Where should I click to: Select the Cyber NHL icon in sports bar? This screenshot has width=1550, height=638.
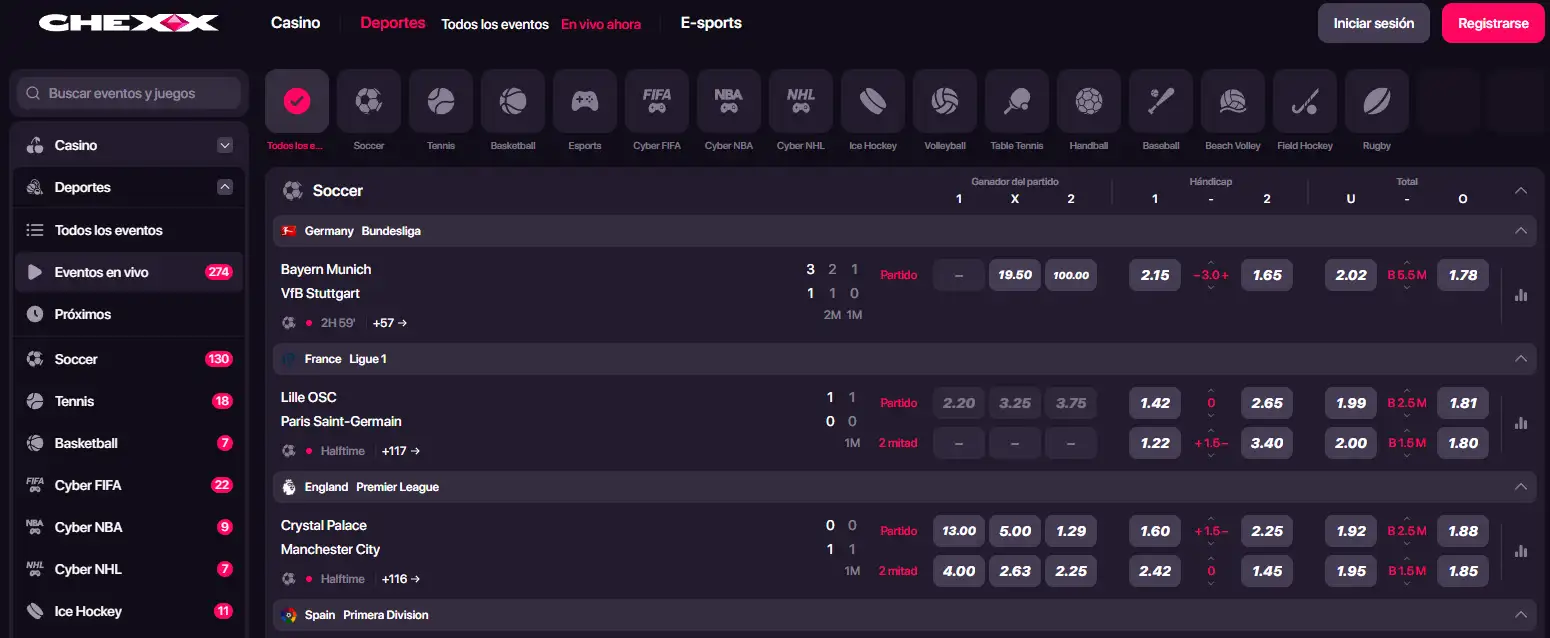click(800, 101)
